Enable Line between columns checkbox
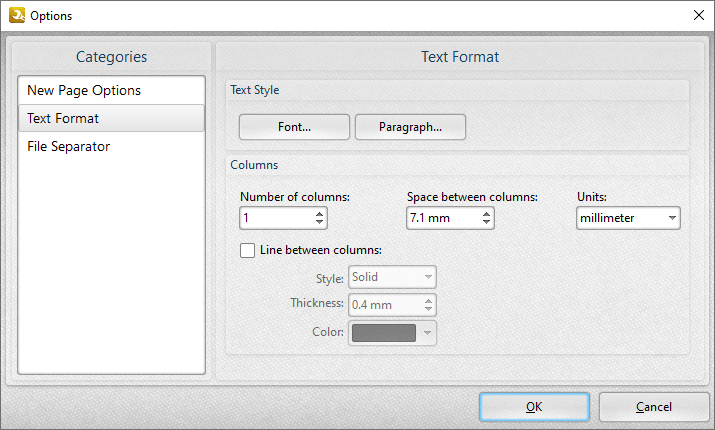This screenshot has width=715, height=430. [x=247, y=250]
